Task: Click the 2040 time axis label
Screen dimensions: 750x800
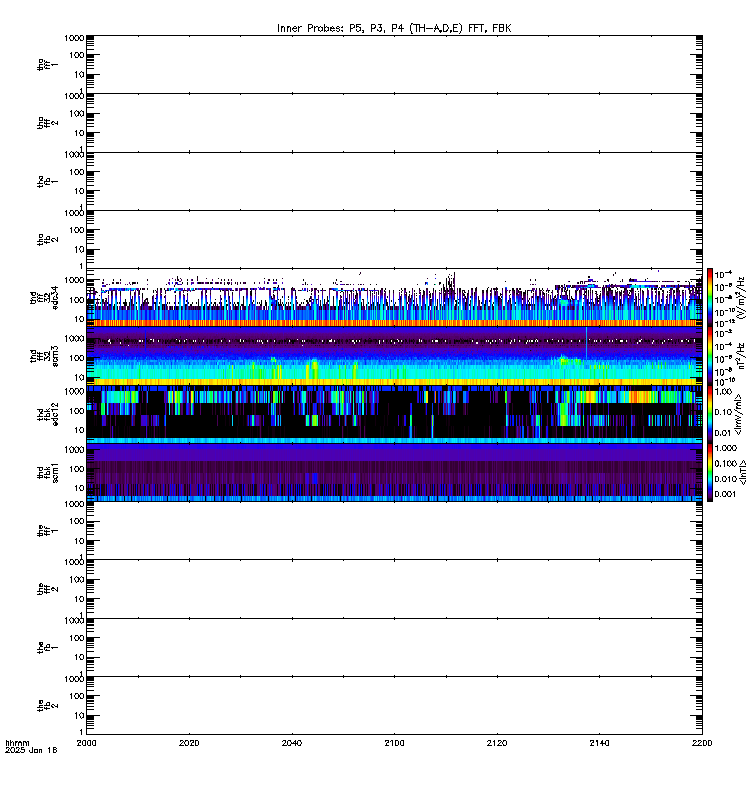Action: tap(292, 743)
